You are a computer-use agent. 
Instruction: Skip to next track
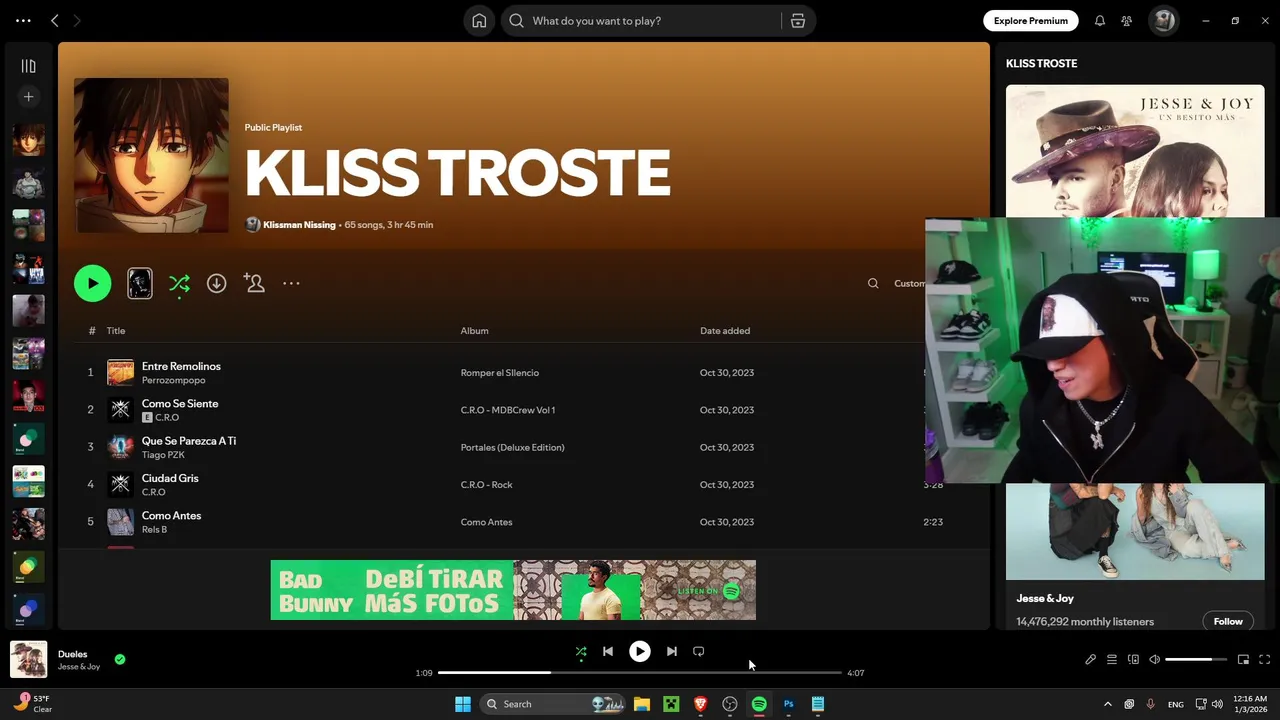[672, 651]
